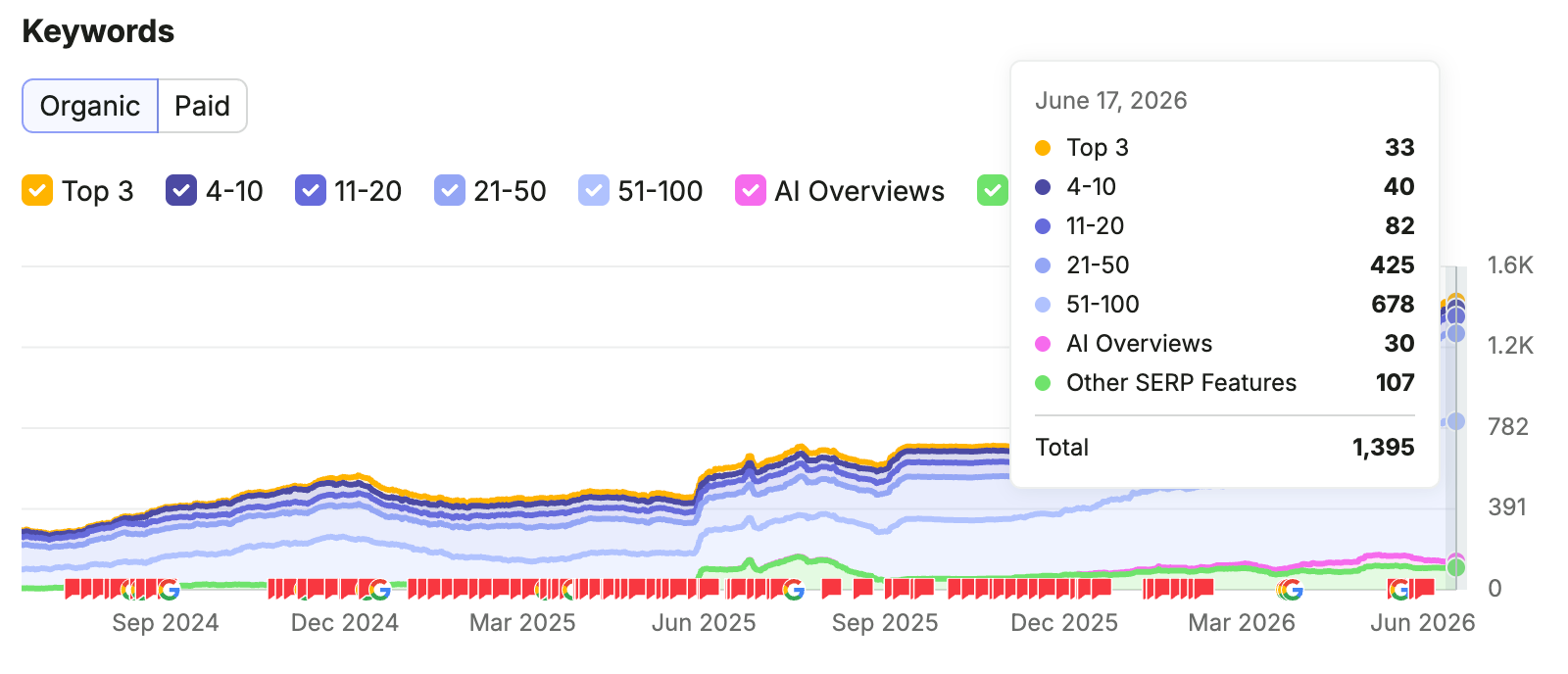Viewport: 1568px width, 674px height.
Task: Click the 1.2K axis label
Action: (x=1510, y=346)
